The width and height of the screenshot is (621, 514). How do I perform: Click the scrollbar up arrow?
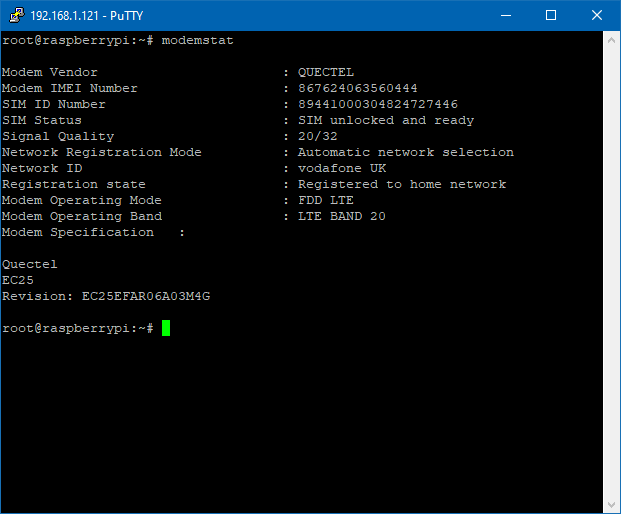(611, 40)
